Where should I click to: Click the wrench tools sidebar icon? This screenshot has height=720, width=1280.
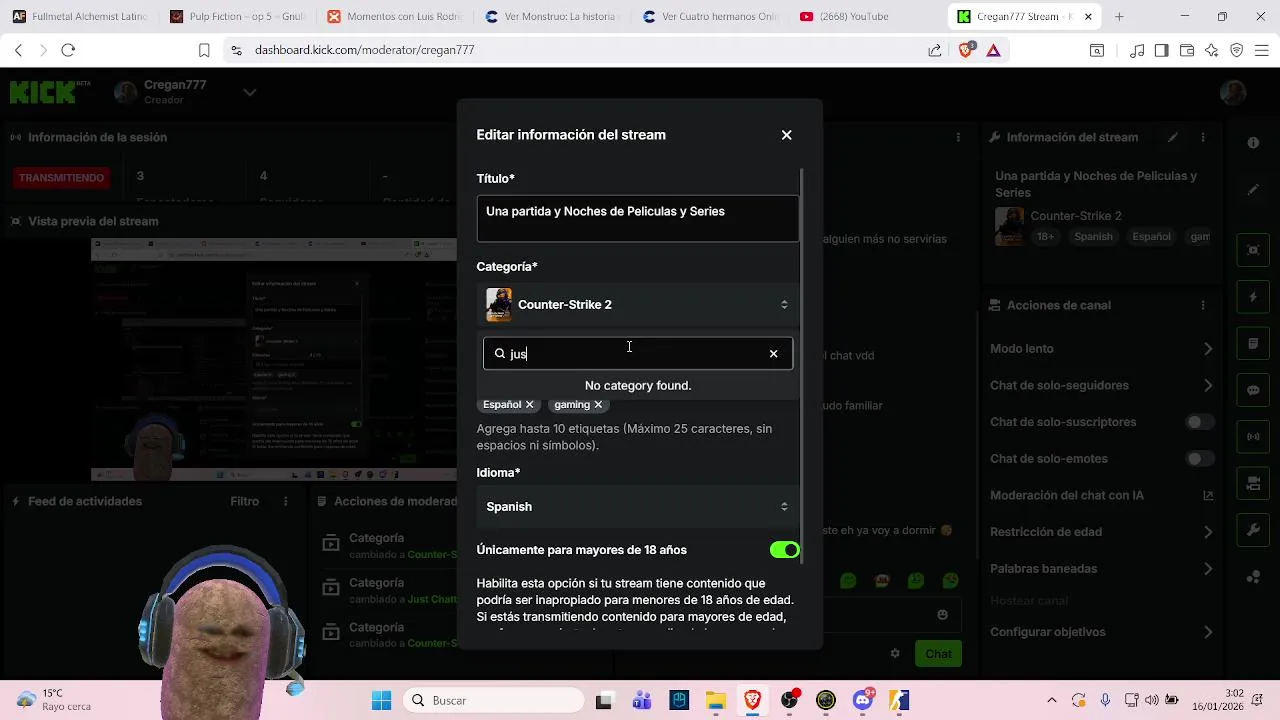tap(1253, 530)
